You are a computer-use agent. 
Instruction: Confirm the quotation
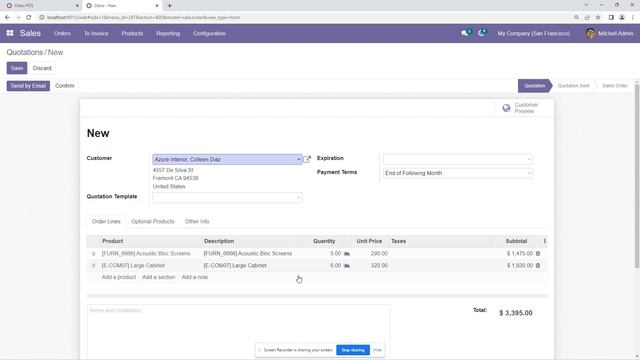tap(65, 86)
